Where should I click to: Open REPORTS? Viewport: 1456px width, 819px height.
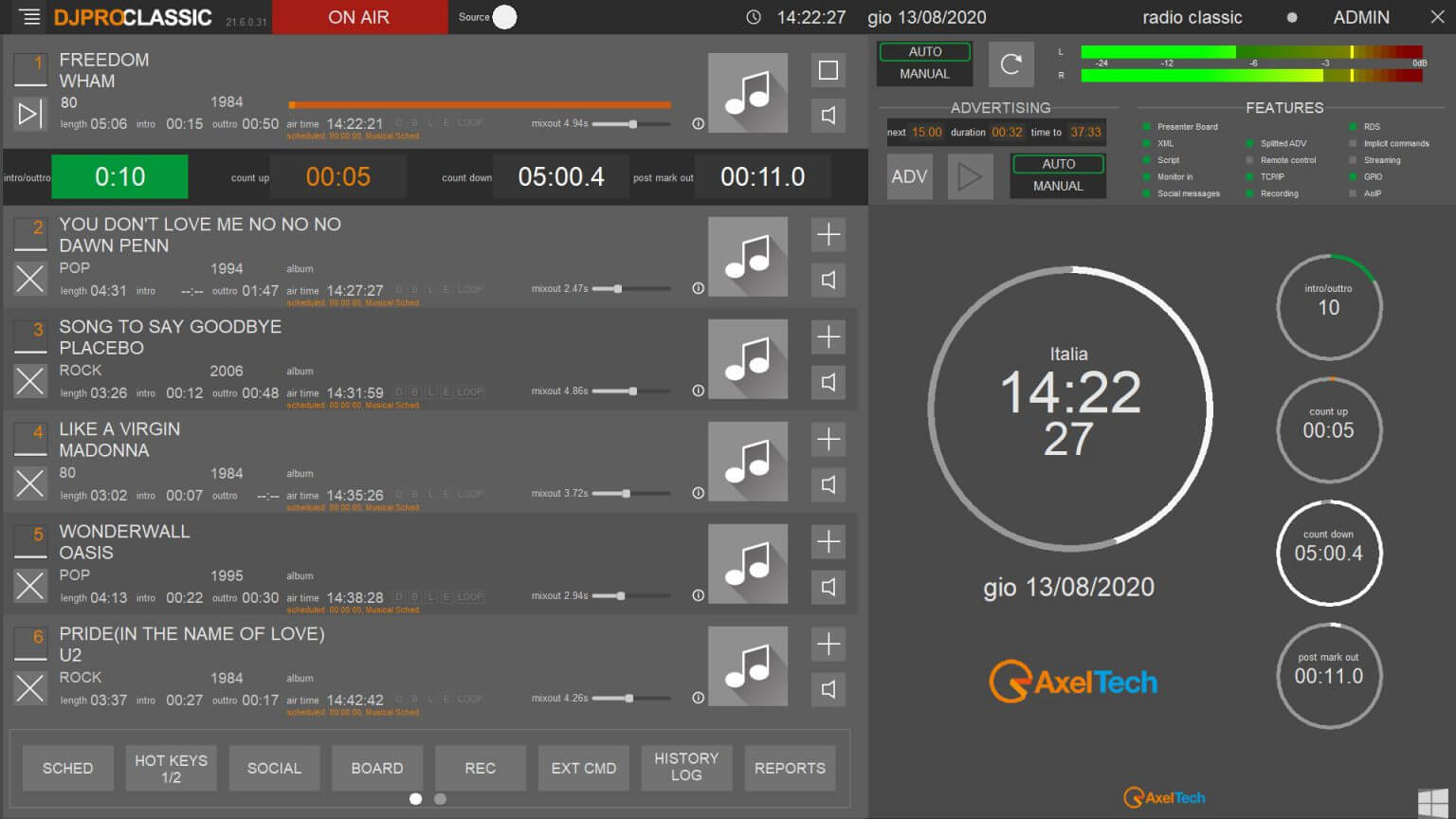click(x=789, y=768)
